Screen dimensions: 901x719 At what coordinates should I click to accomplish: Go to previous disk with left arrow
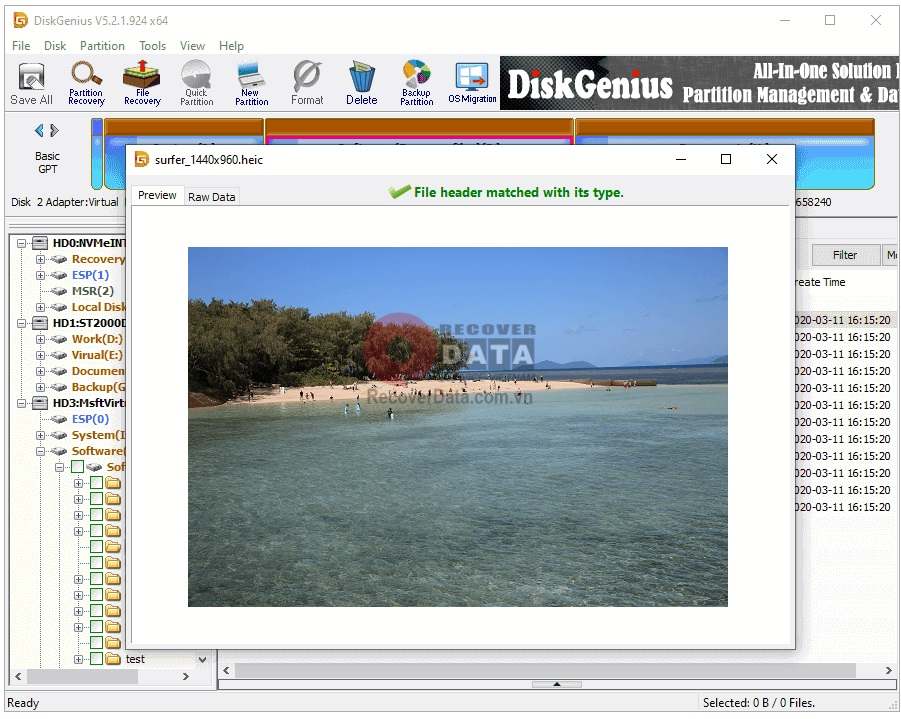coord(39,130)
